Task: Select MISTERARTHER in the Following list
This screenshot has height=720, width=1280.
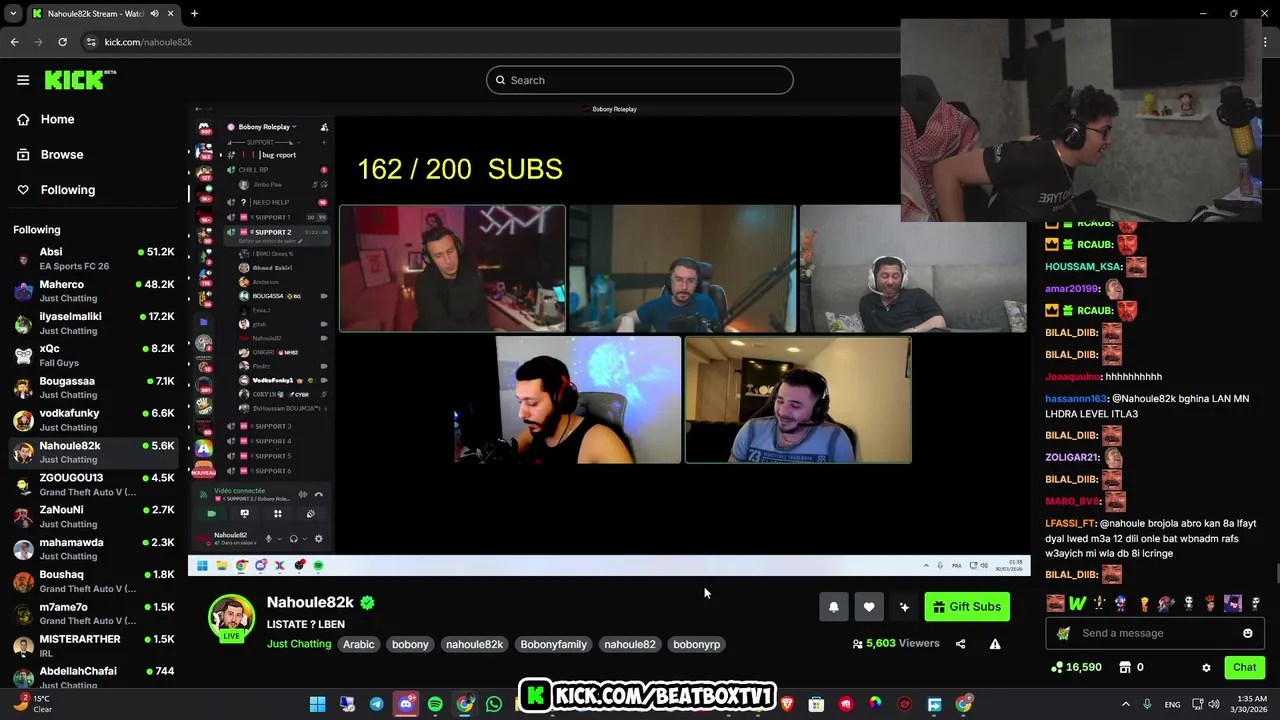Action: point(94,646)
